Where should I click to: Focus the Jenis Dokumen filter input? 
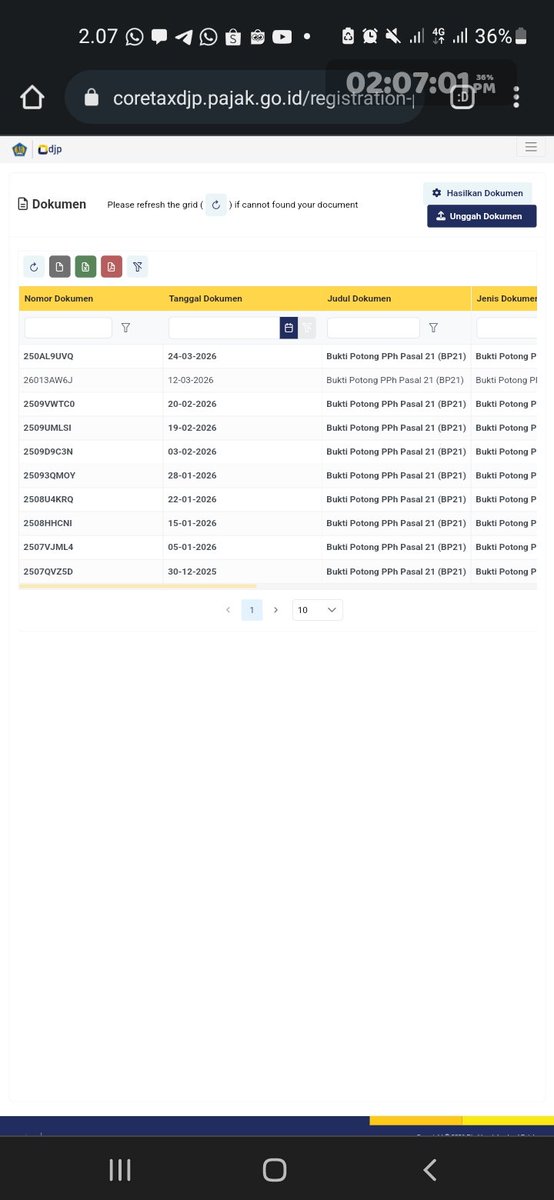tap(507, 328)
